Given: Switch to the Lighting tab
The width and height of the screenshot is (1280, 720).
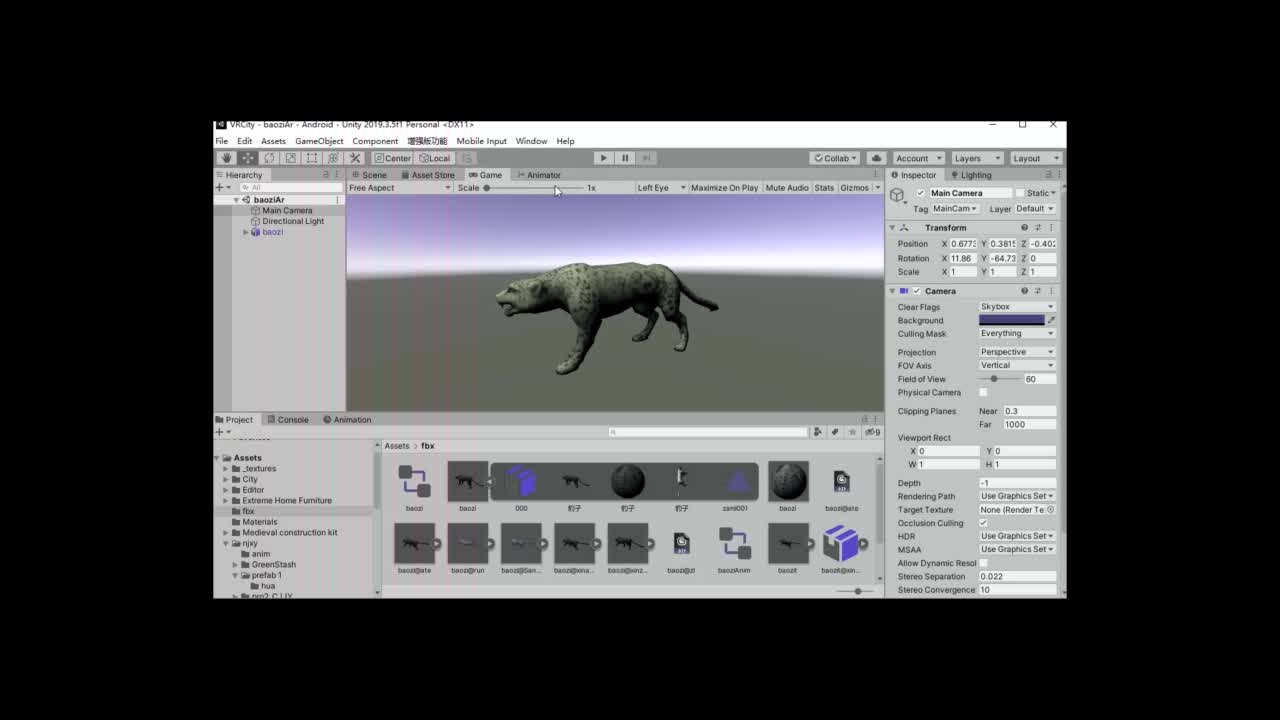Looking at the screenshot, I should [x=971, y=175].
